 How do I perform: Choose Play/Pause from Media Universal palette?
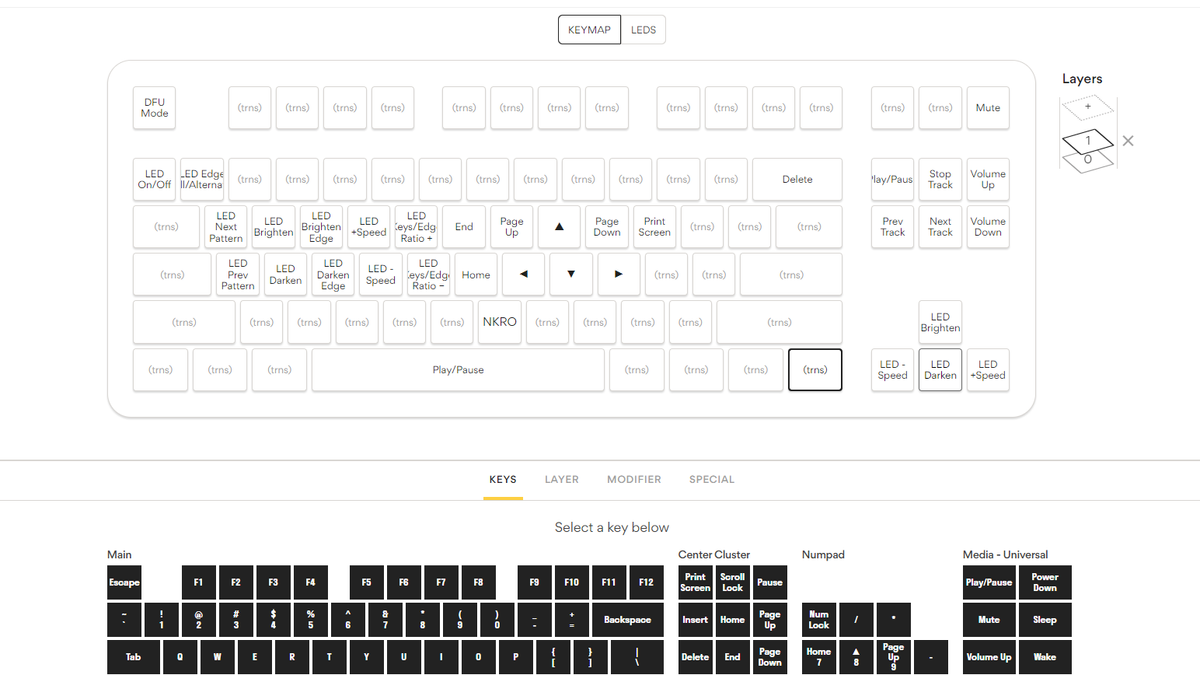point(988,582)
